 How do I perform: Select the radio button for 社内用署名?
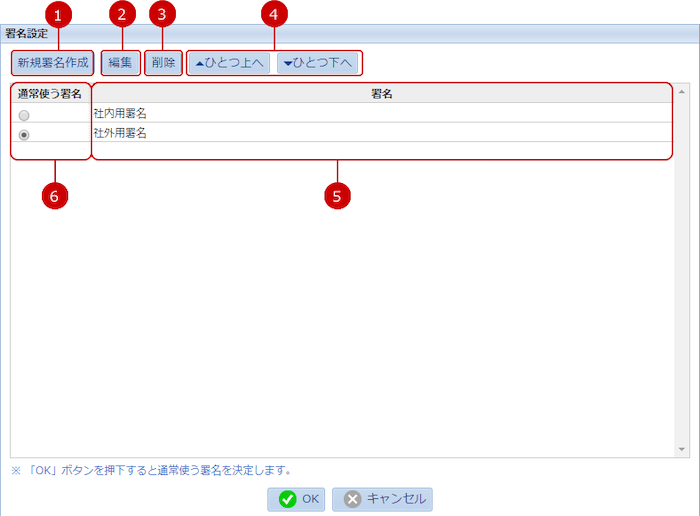click(24, 115)
